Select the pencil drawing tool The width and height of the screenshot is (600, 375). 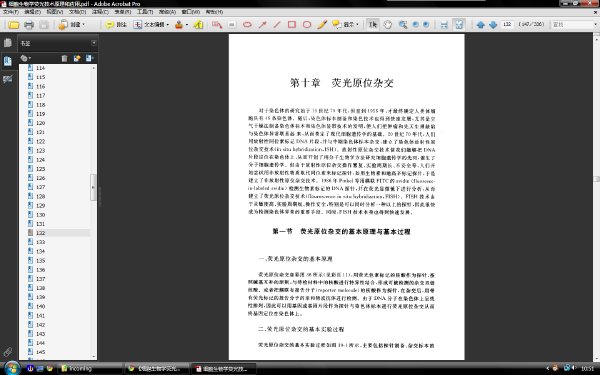322,25
